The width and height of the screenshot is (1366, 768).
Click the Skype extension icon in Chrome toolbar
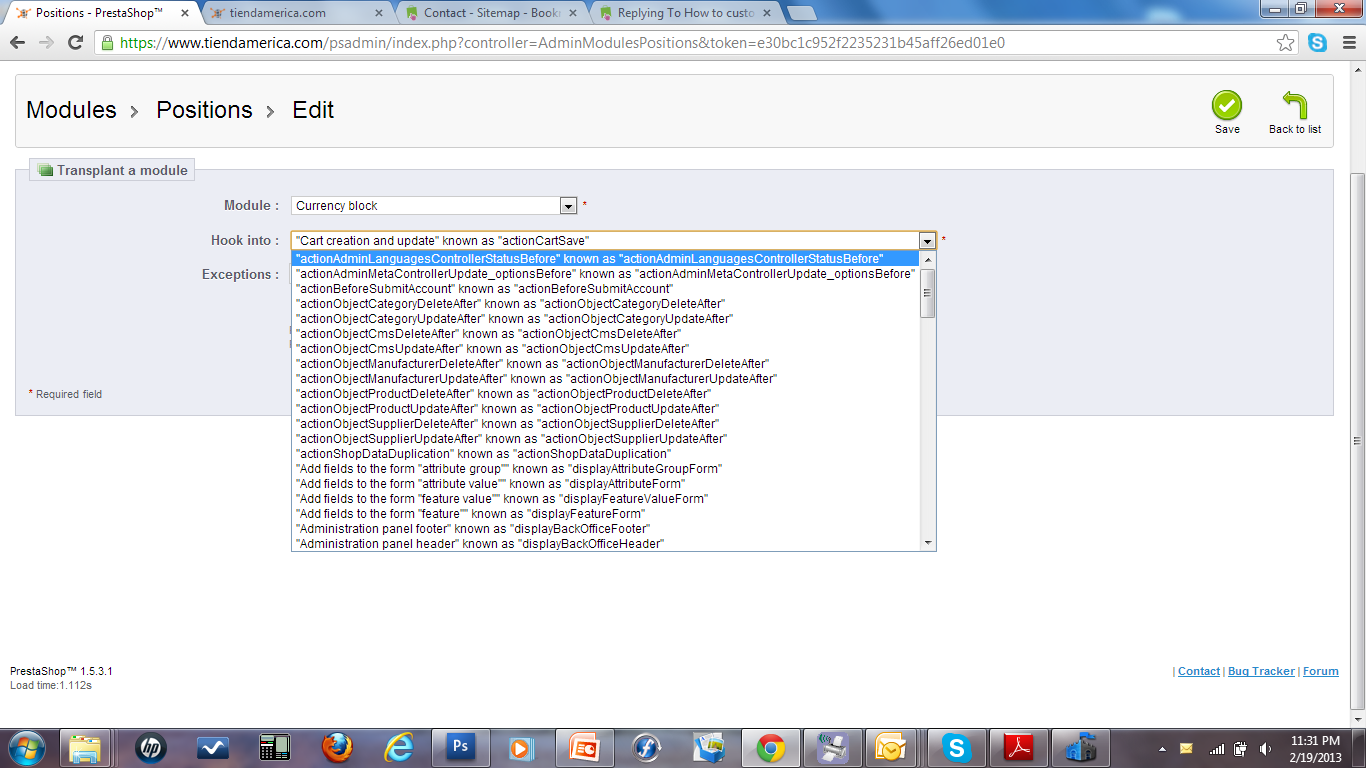pos(1317,43)
